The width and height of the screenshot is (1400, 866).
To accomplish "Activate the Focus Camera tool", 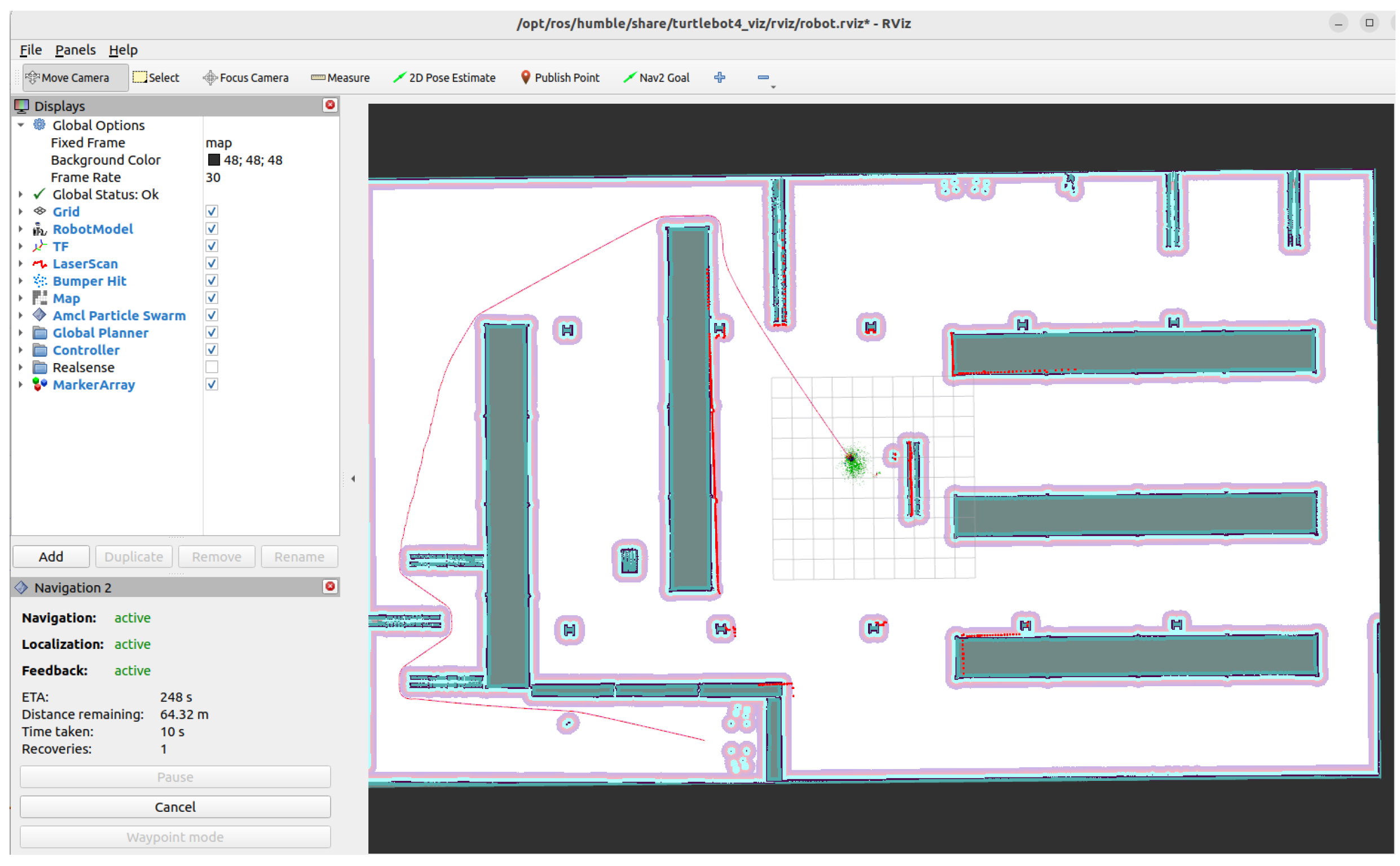I will (x=245, y=77).
